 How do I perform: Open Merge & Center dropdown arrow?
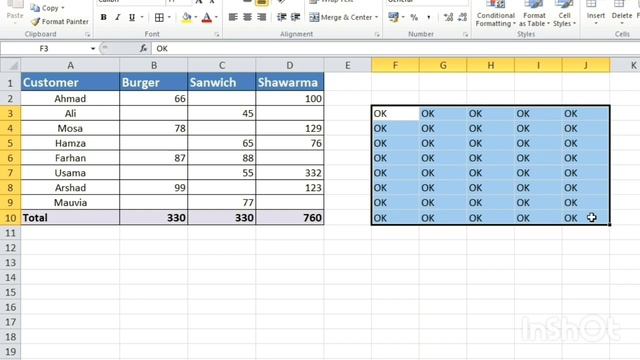[376, 18]
